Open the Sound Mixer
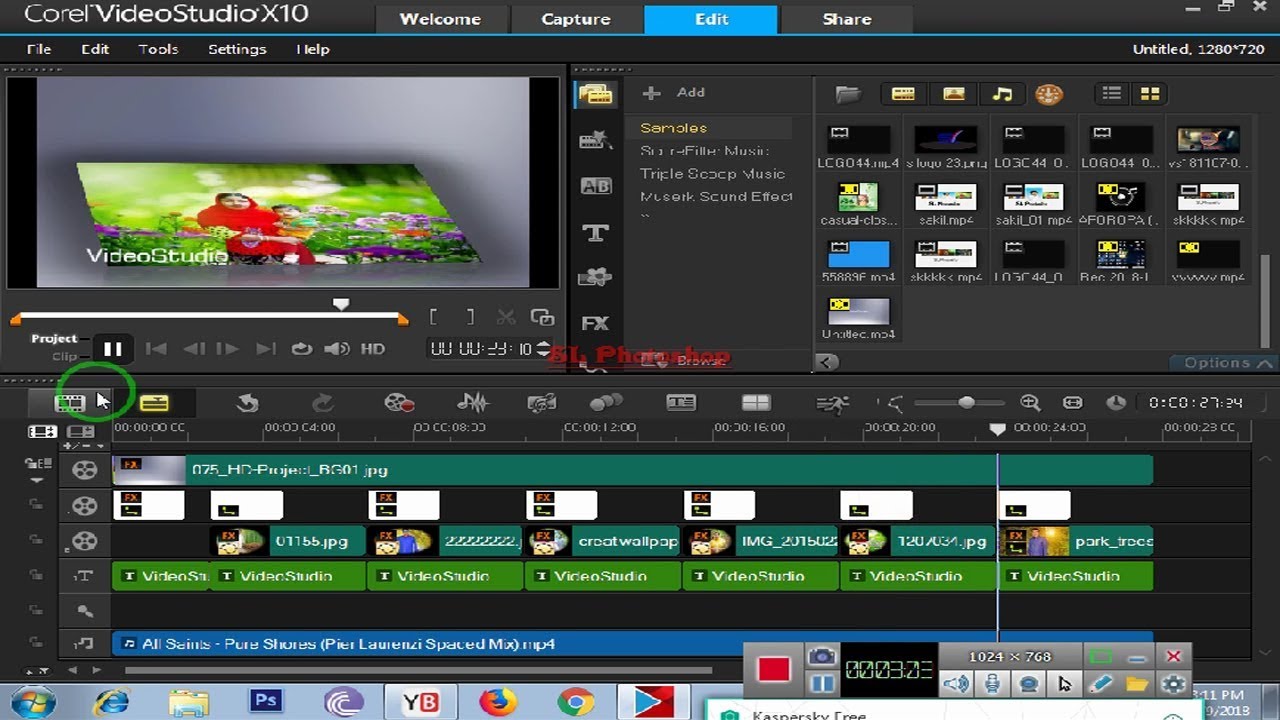This screenshot has height=720, width=1280. tap(472, 403)
